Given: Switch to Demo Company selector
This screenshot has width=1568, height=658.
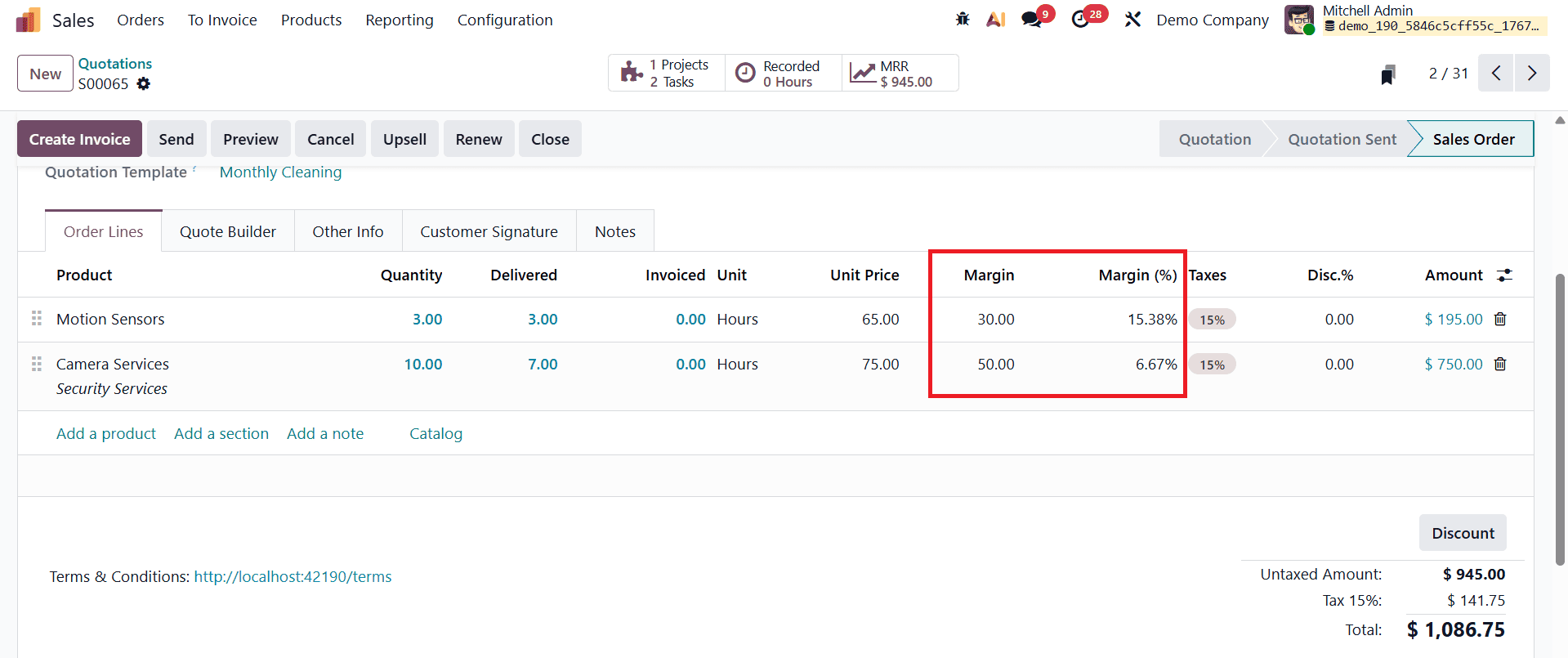Looking at the screenshot, I should point(1213,20).
